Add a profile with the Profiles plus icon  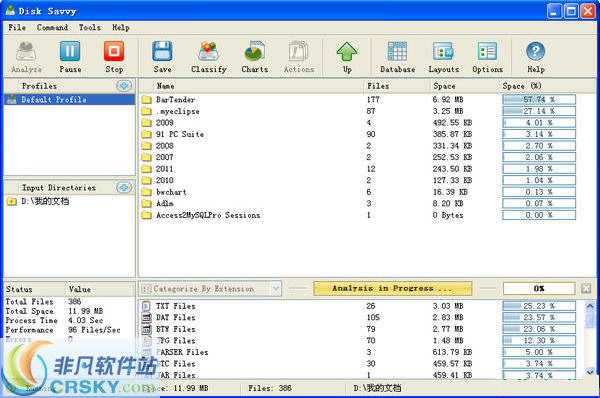point(124,86)
